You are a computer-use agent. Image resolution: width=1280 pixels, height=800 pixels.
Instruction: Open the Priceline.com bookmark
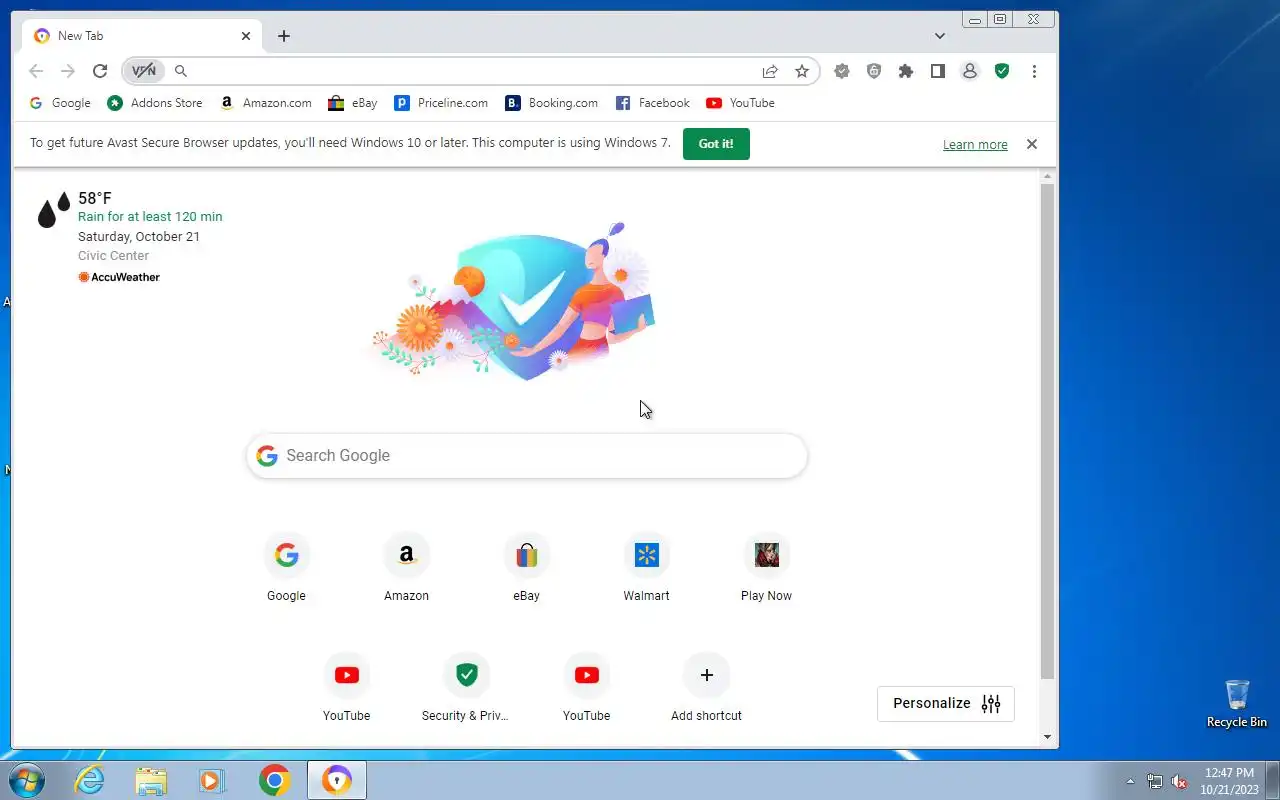coord(441,103)
